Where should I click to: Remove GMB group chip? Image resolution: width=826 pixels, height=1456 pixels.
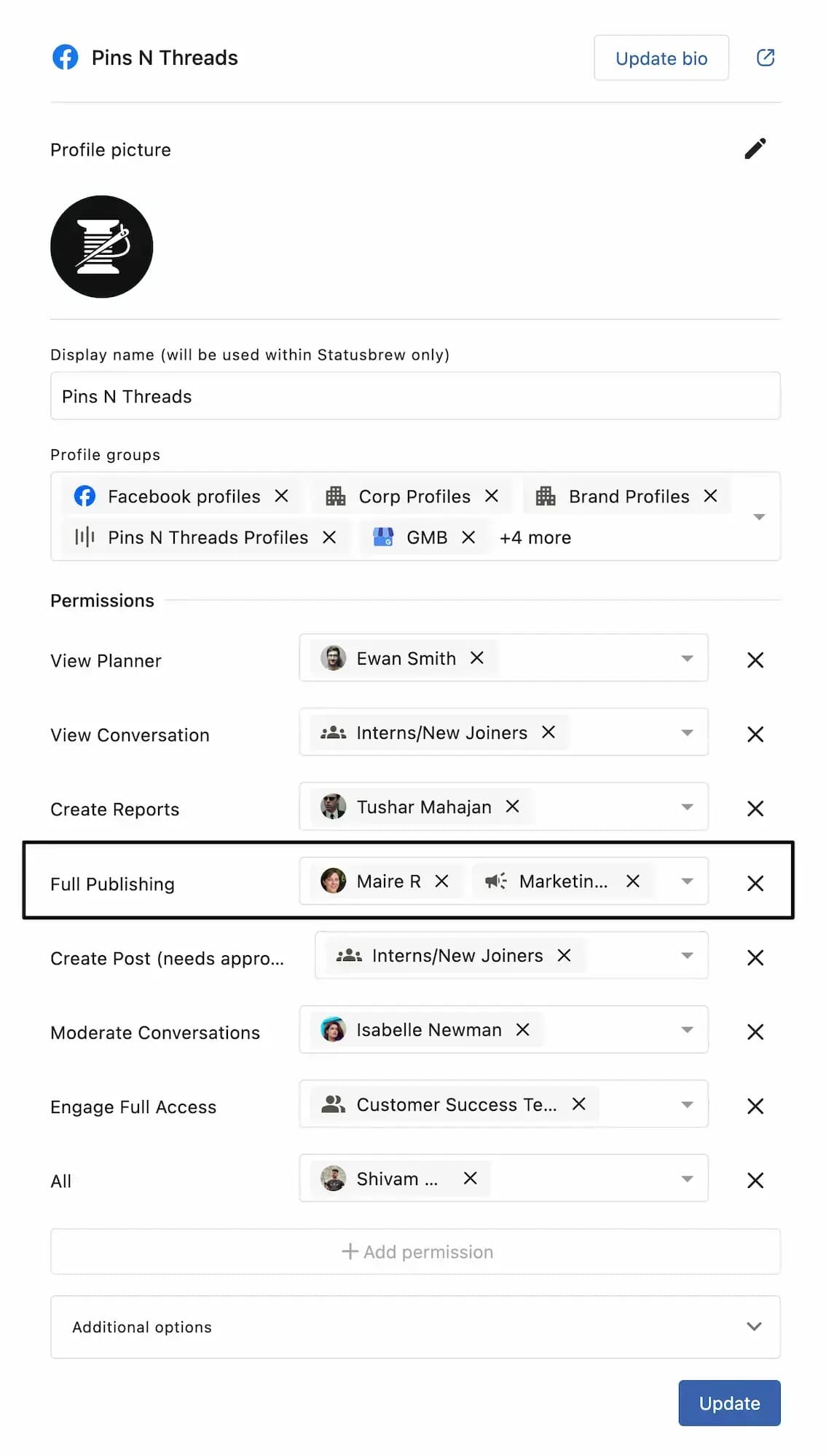coord(468,537)
